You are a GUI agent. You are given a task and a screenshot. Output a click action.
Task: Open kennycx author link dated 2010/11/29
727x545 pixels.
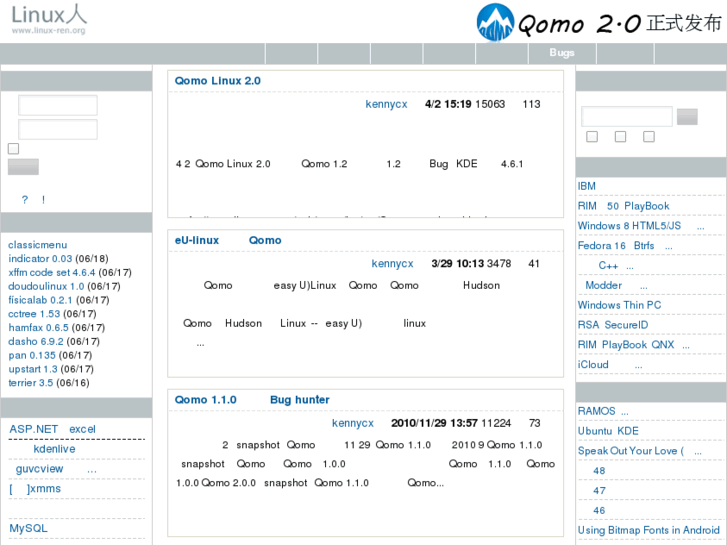tap(352, 423)
